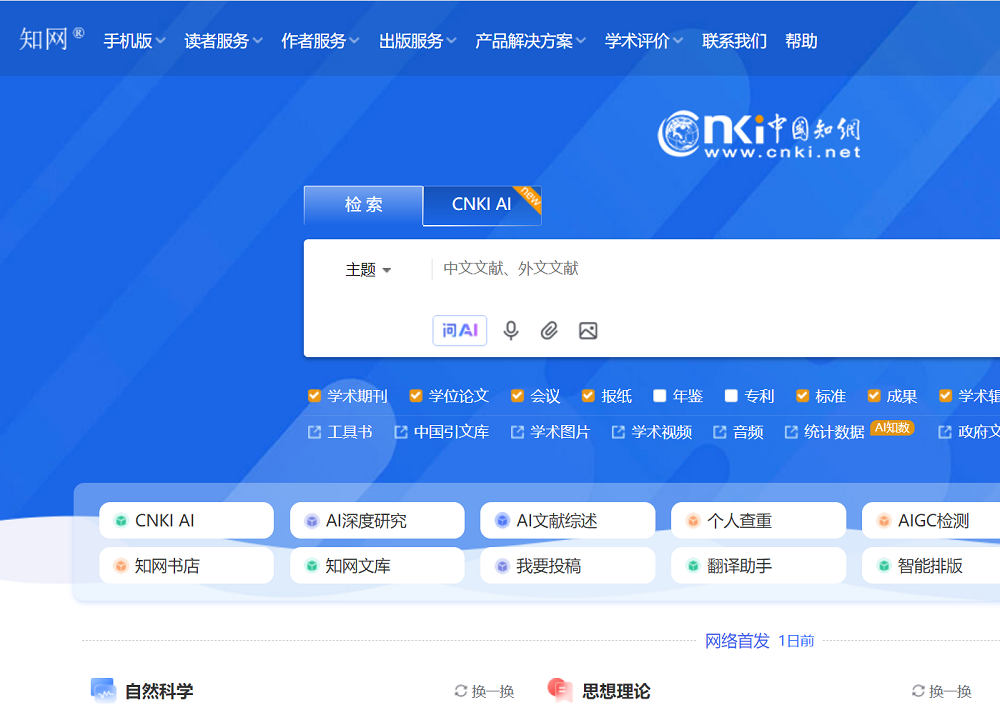This screenshot has width=1000, height=720.
Task: Click the CNKI 中国知网 logo
Action: coord(758,133)
